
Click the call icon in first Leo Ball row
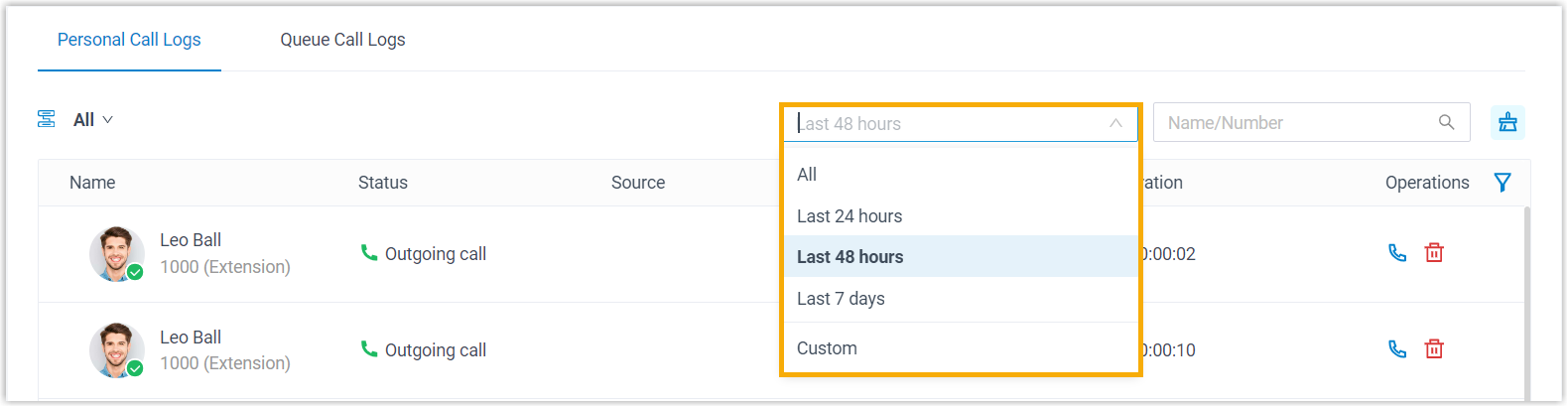tap(1397, 253)
